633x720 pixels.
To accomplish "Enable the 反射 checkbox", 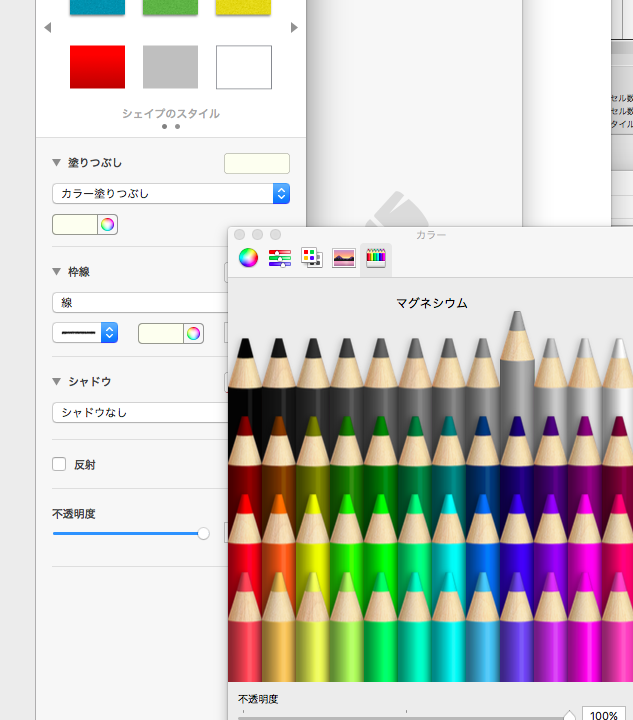I will pos(59,464).
